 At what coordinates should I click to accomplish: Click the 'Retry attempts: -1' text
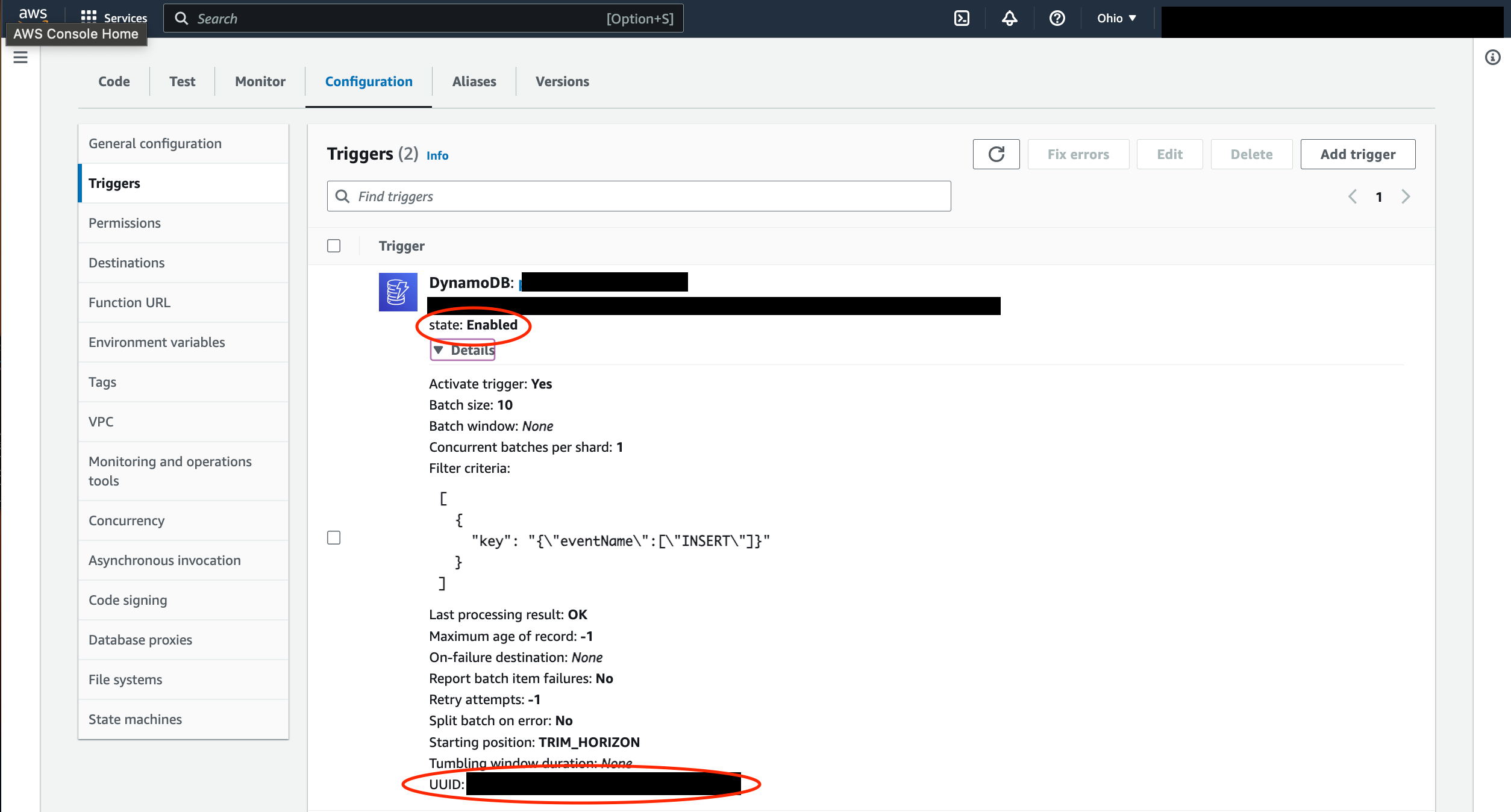click(x=484, y=699)
